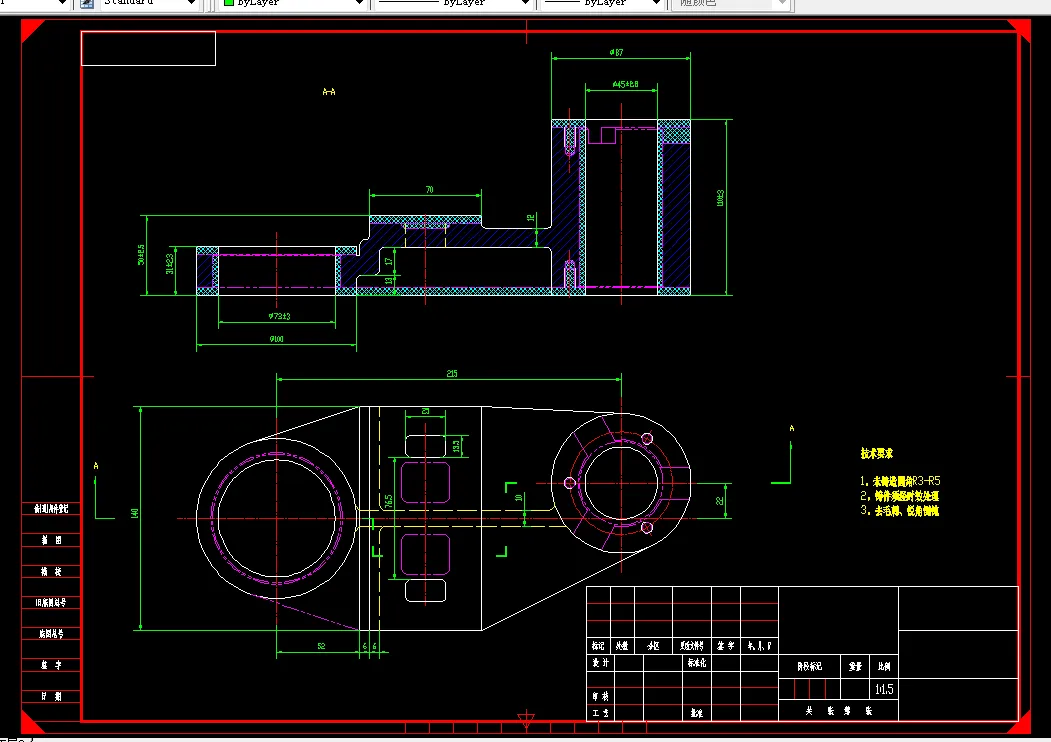Select the A-A section view label
Screen dimensions: 1051x742
328,91
